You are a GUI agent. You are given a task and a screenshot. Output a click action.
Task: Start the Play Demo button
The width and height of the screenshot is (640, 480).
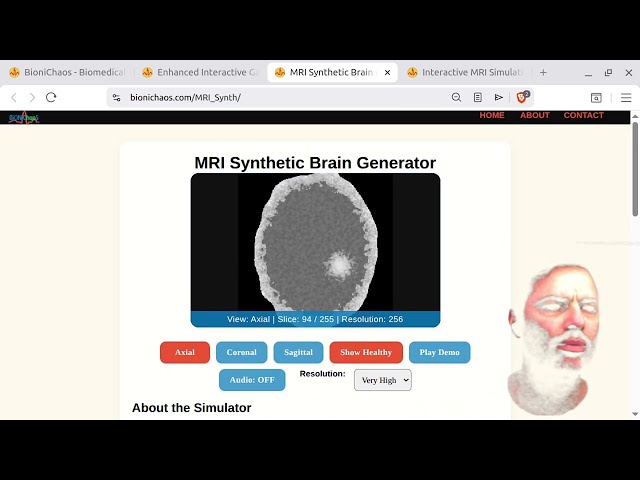tap(440, 352)
